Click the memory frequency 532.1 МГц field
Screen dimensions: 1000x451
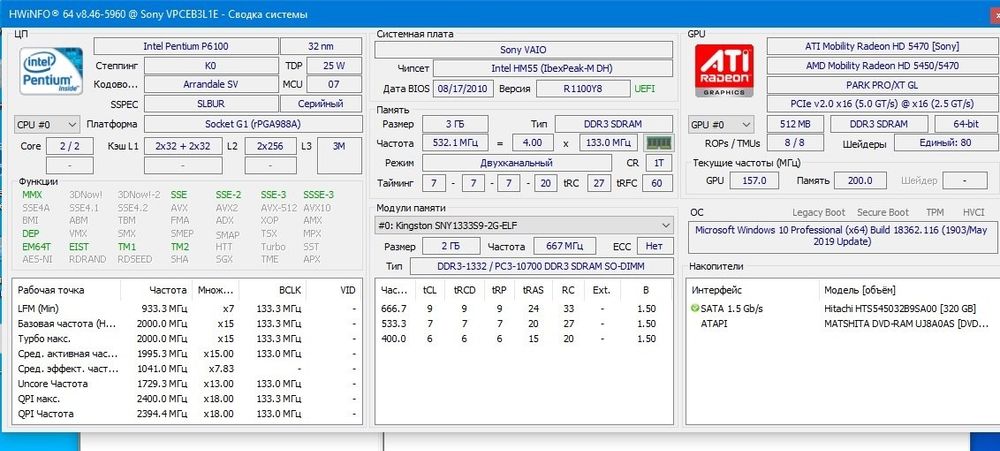click(x=455, y=143)
